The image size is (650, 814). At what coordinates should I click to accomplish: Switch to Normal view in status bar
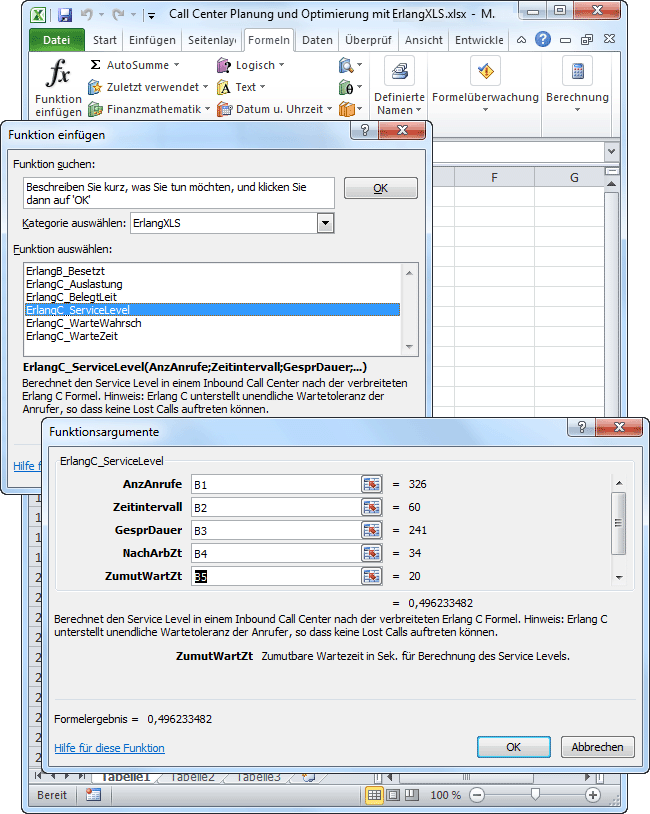pos(374,795)
